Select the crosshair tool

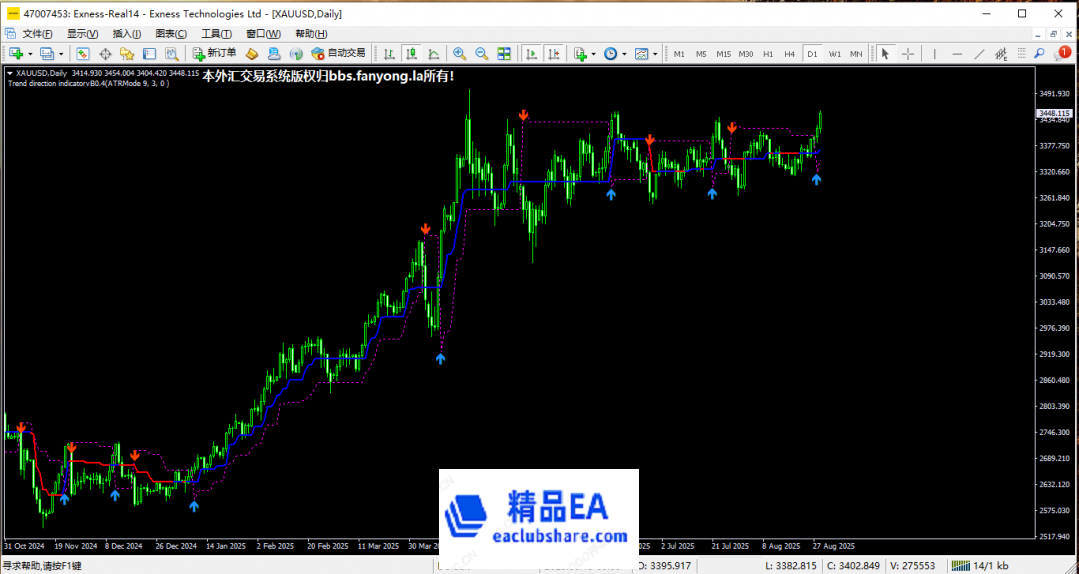[908, 54]
